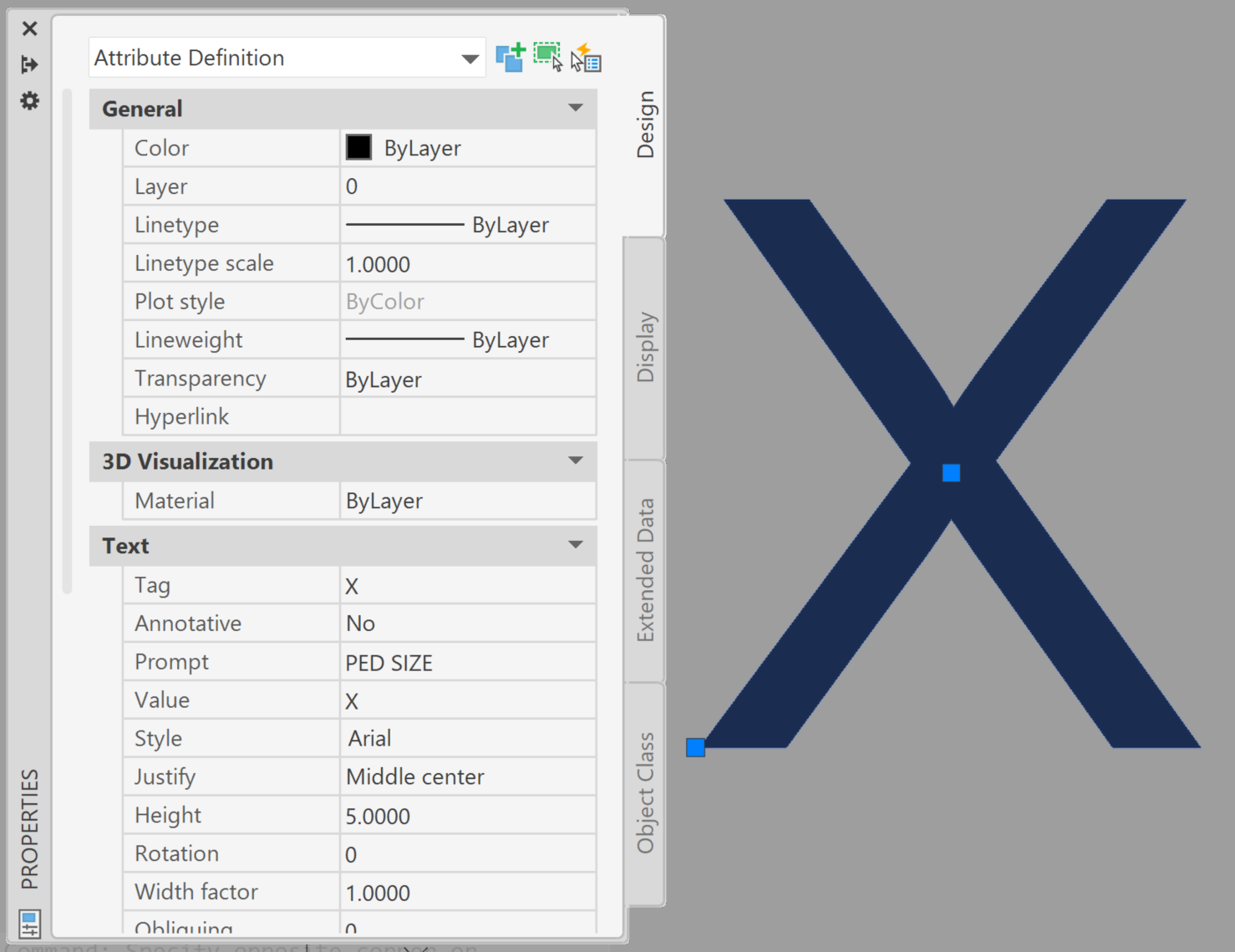Click the center grip of the X attribute
The width and height of the screenshot is (1235, 952).
951,473
